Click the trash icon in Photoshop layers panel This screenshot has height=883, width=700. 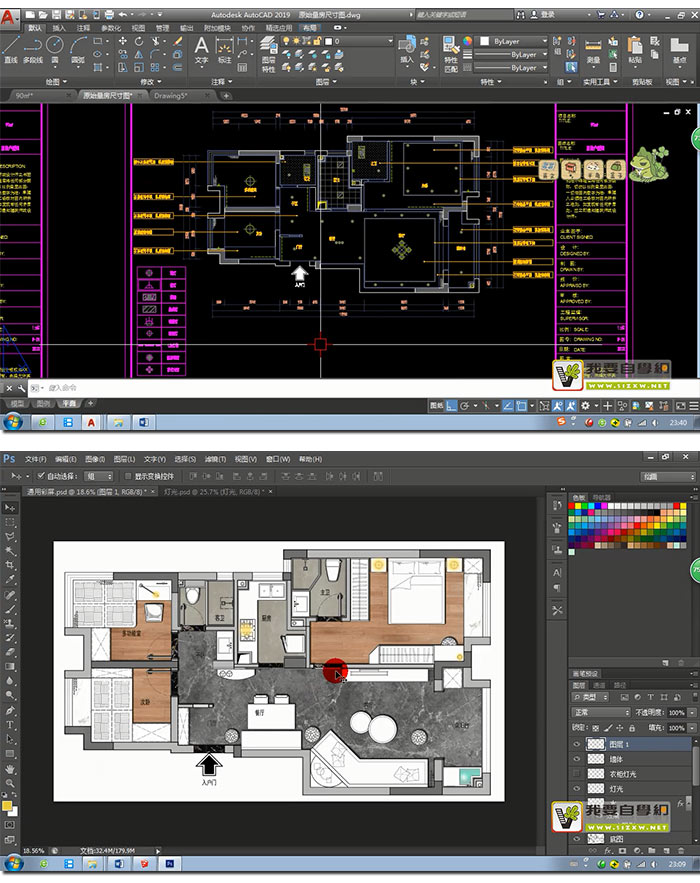point(680,850)
